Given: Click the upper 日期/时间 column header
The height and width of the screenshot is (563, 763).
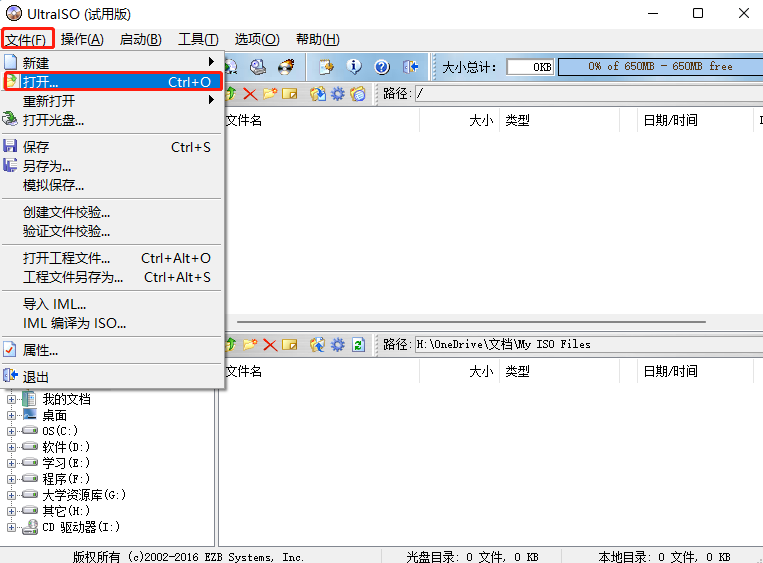Looking at the screenshot, I should tap(695, 120).
